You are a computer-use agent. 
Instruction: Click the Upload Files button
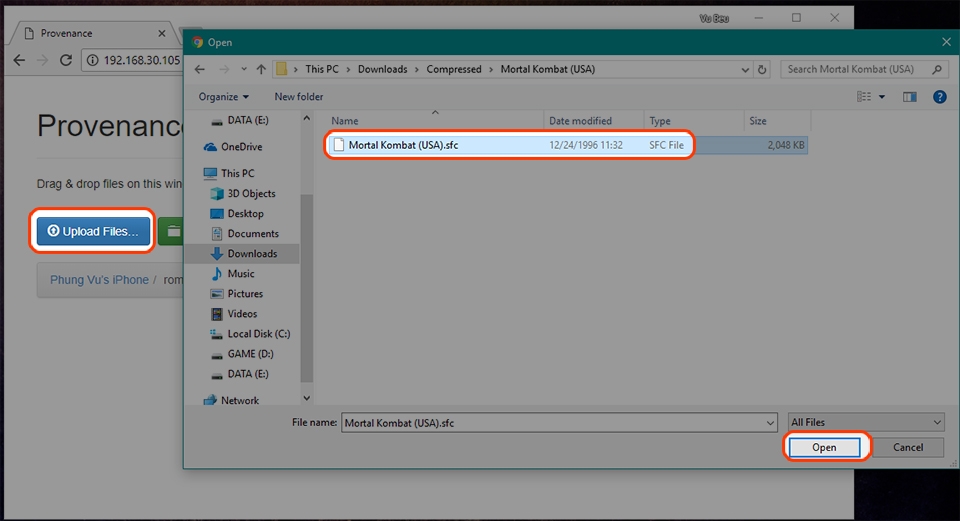93,231
